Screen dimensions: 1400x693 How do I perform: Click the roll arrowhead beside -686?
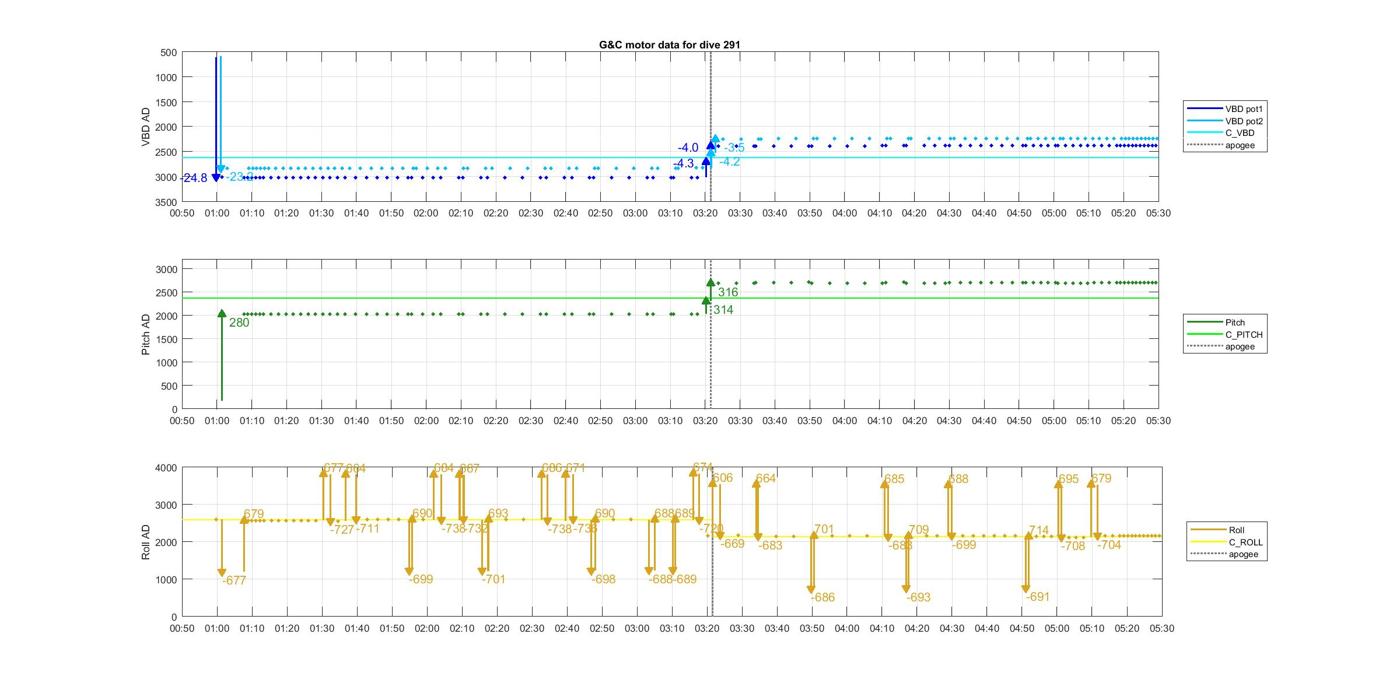tap(812, 590)
